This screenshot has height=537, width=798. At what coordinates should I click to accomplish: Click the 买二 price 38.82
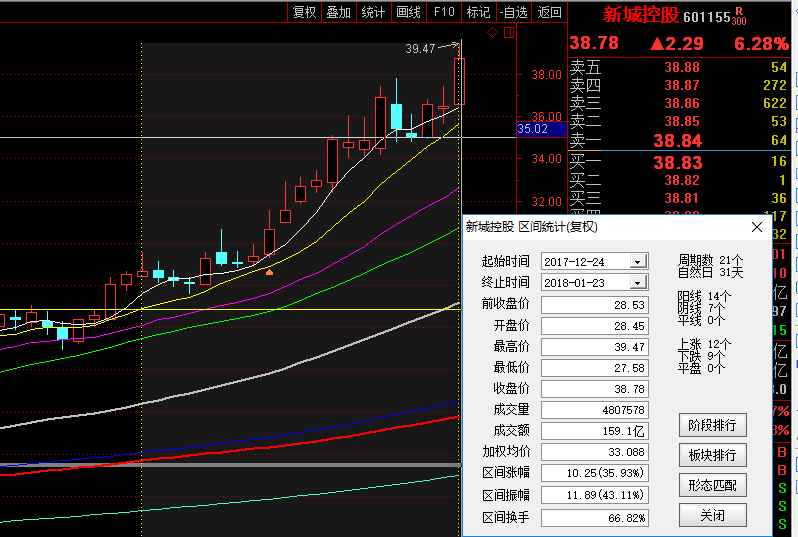(682, 180)
